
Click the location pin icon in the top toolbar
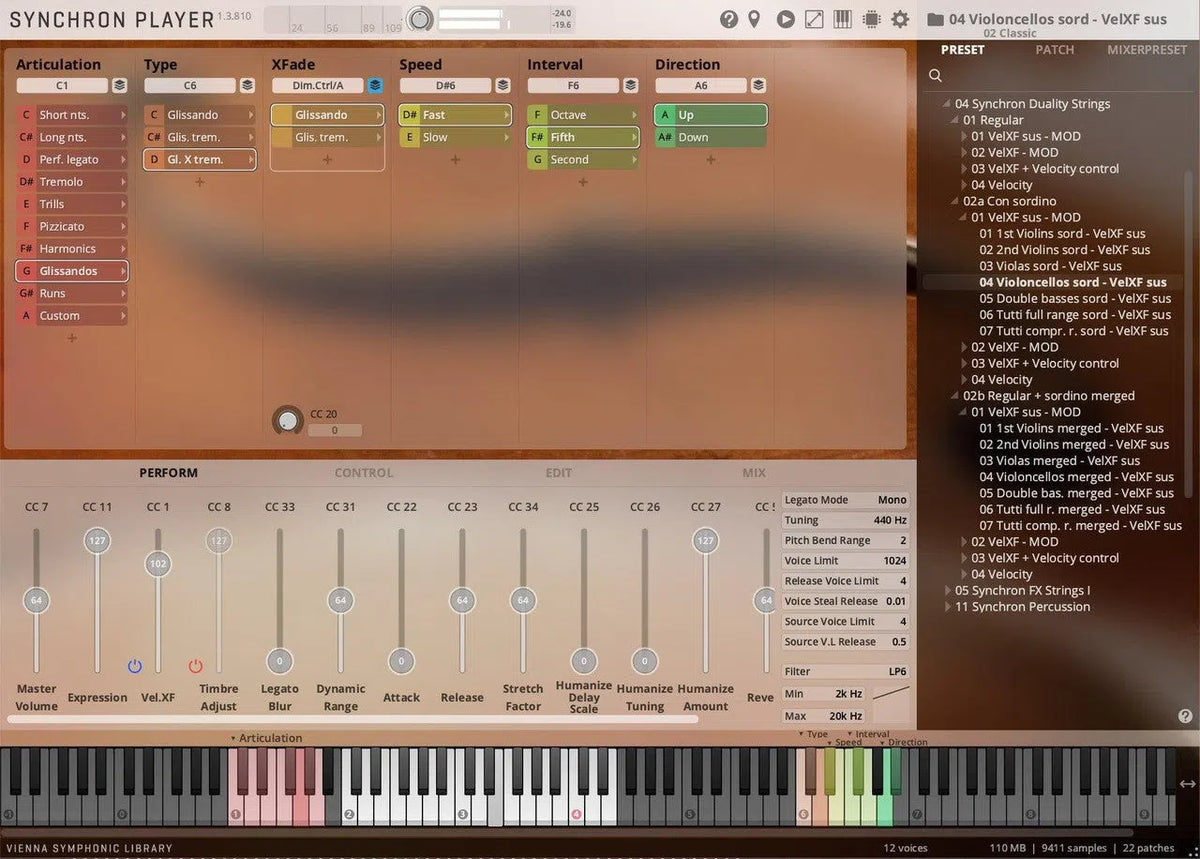tap(757, 18)
